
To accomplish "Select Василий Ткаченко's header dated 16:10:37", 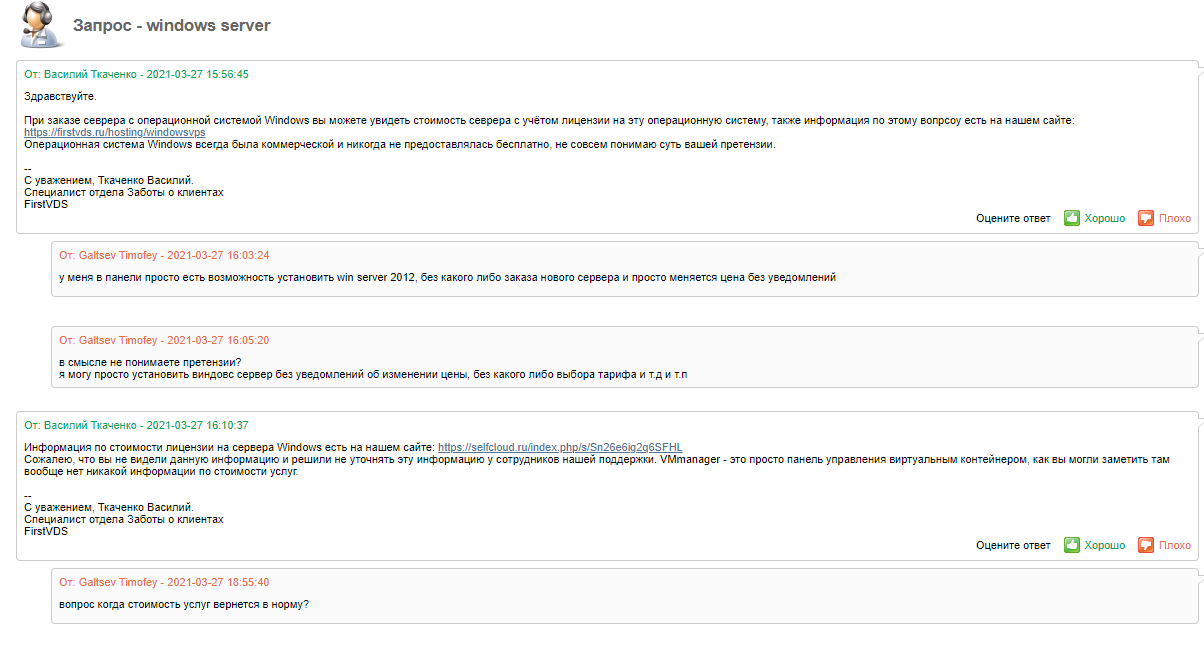I will tap(136, 425).
